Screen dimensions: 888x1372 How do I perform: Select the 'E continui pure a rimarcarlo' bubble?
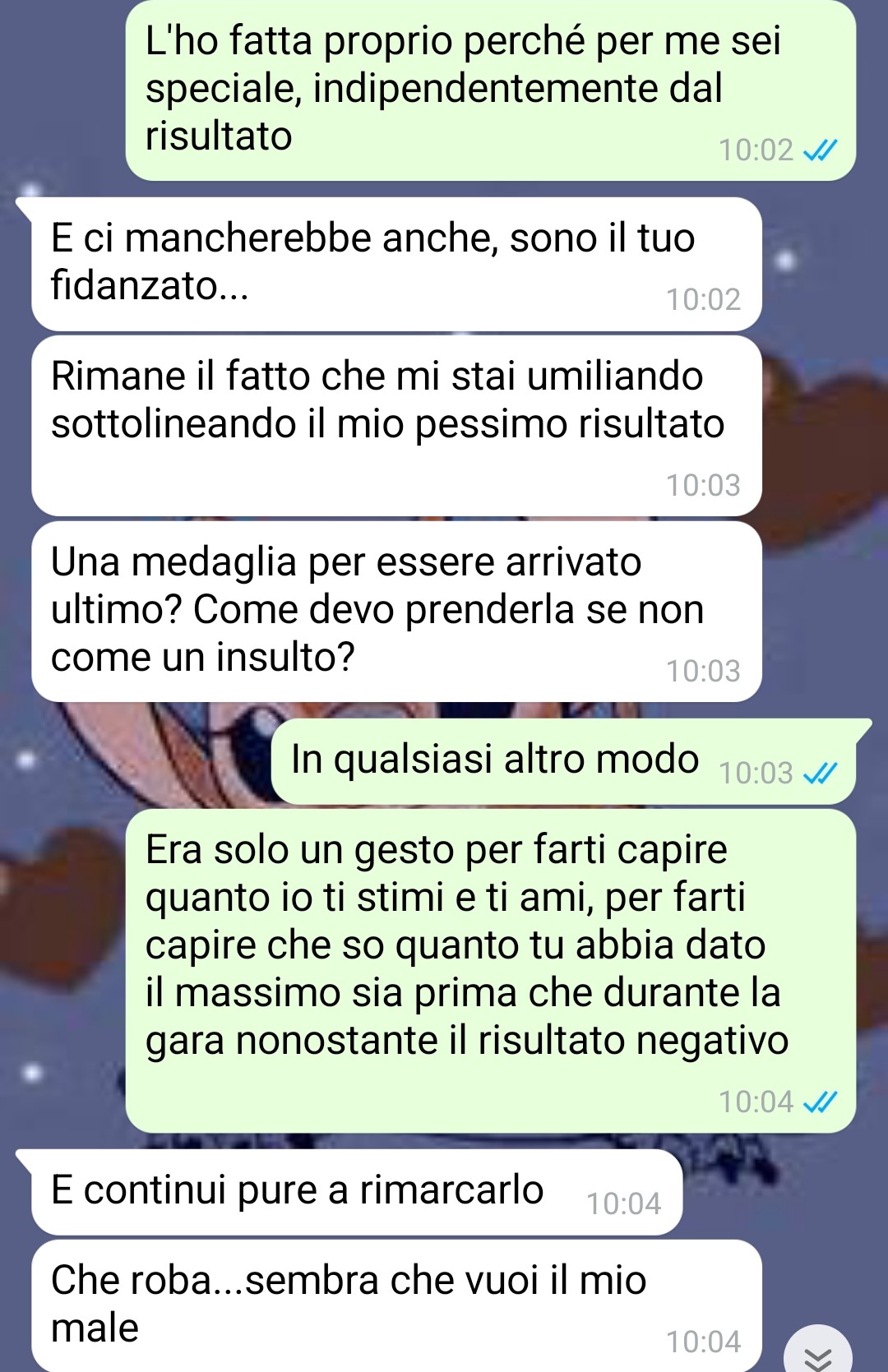click(x=357, y=1192)
